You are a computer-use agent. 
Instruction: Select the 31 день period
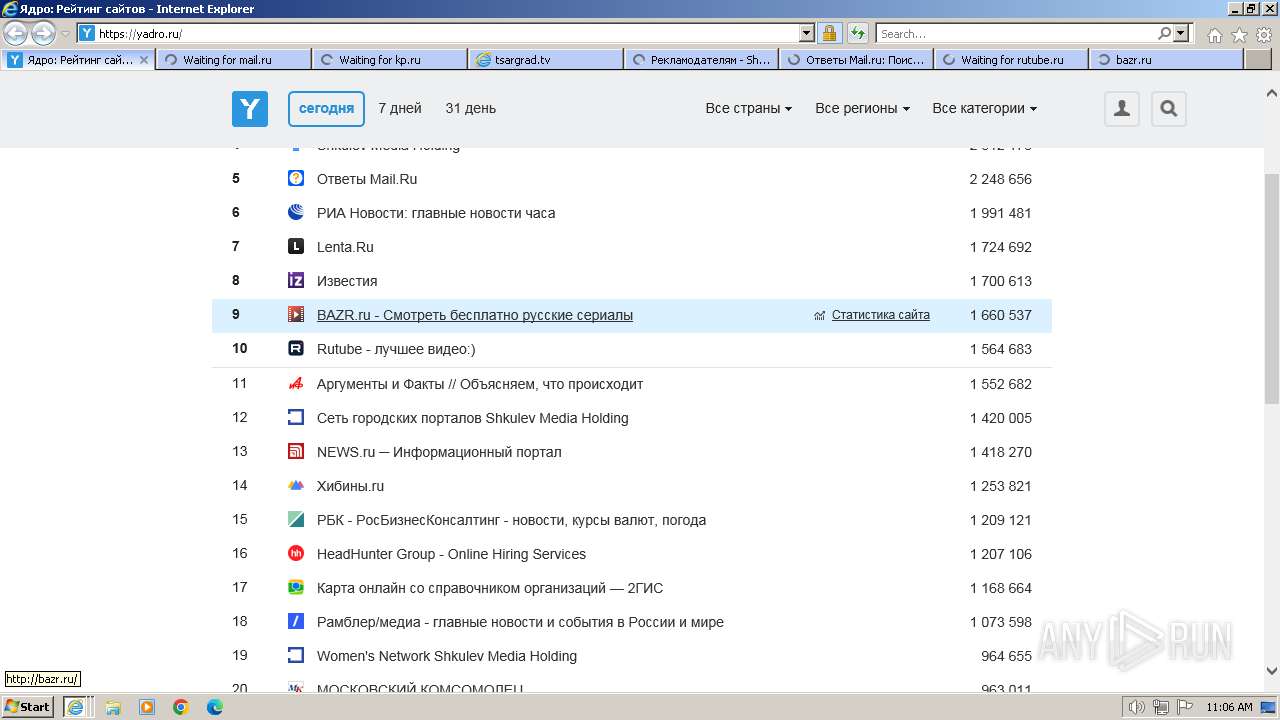click(x=471, y=108)
